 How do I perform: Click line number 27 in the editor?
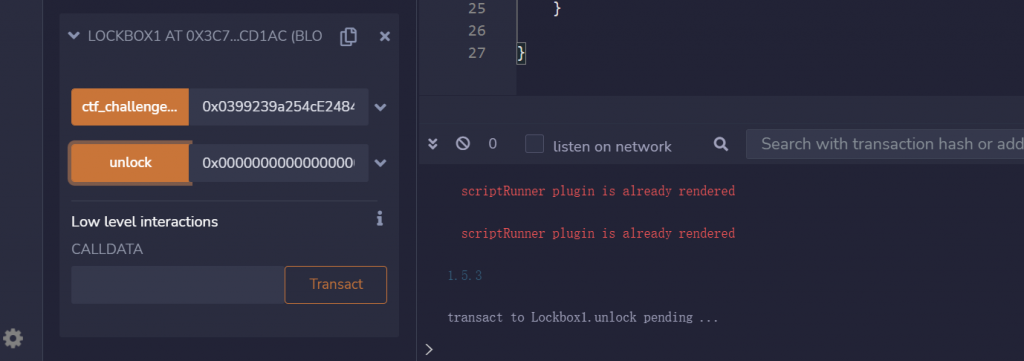point(477,53)
